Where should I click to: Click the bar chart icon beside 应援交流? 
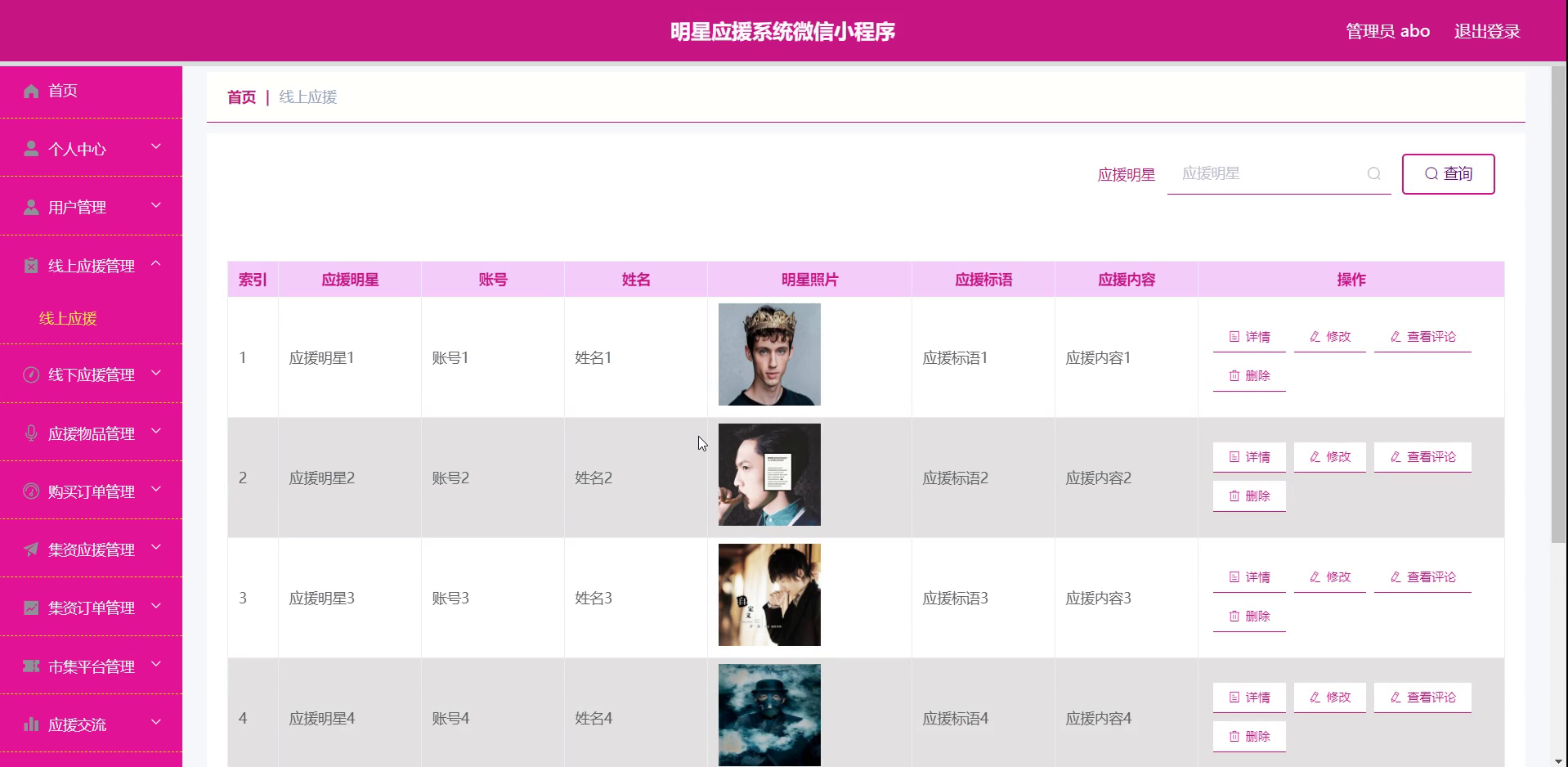31,724
